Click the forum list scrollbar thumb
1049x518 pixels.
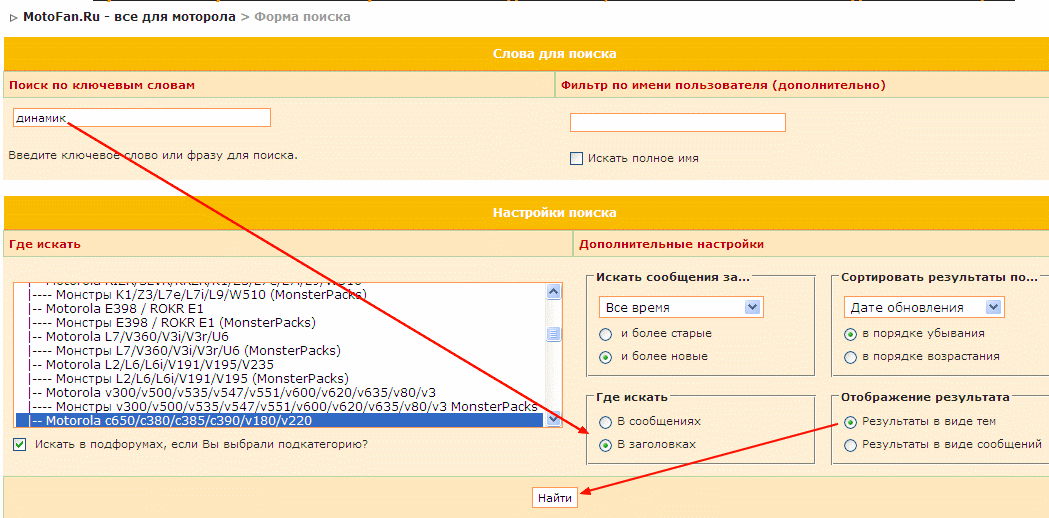click(553, 333)
